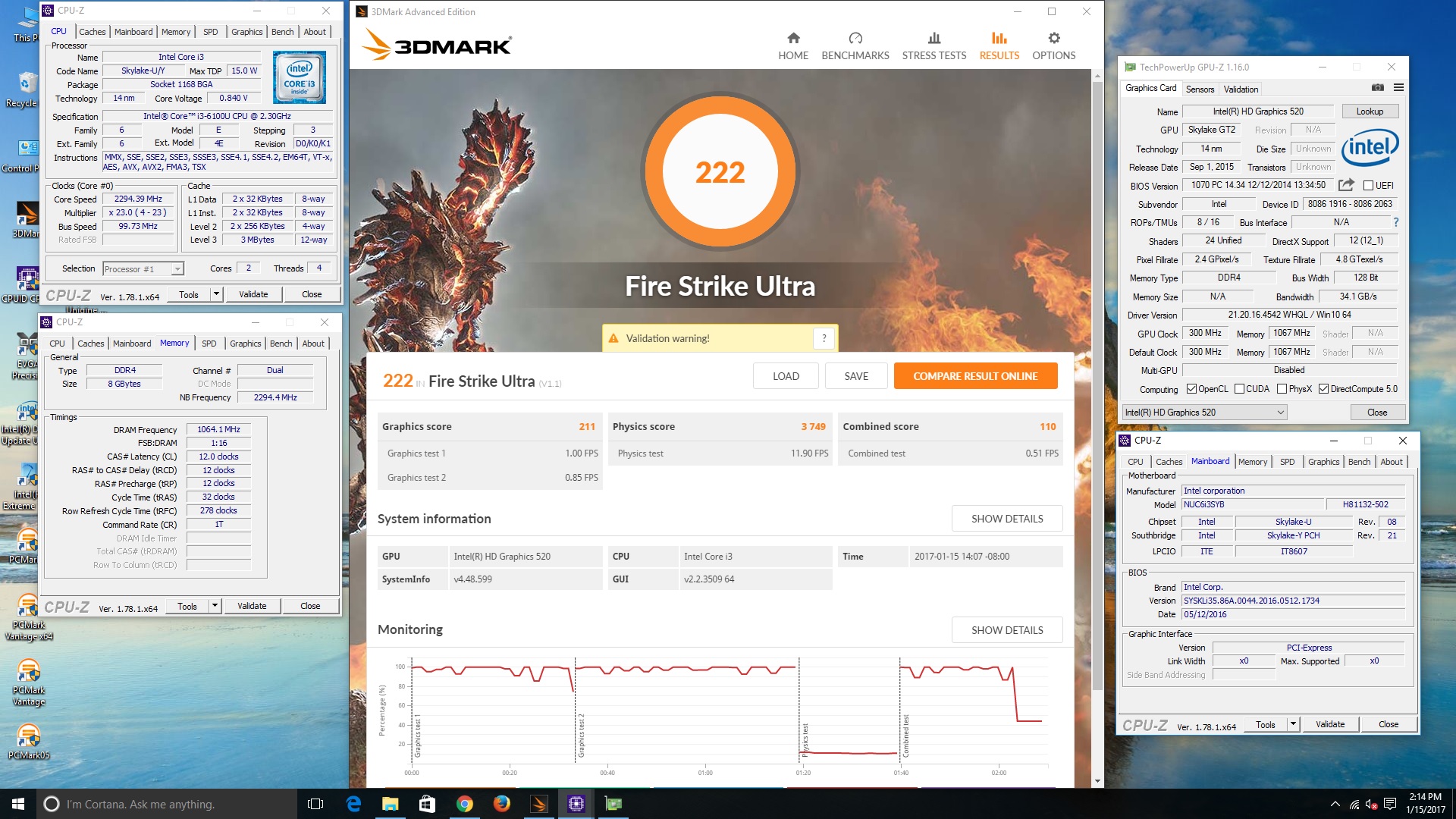
Task: Open Microsoft Edge from taskbar
Action: (353, 804)
